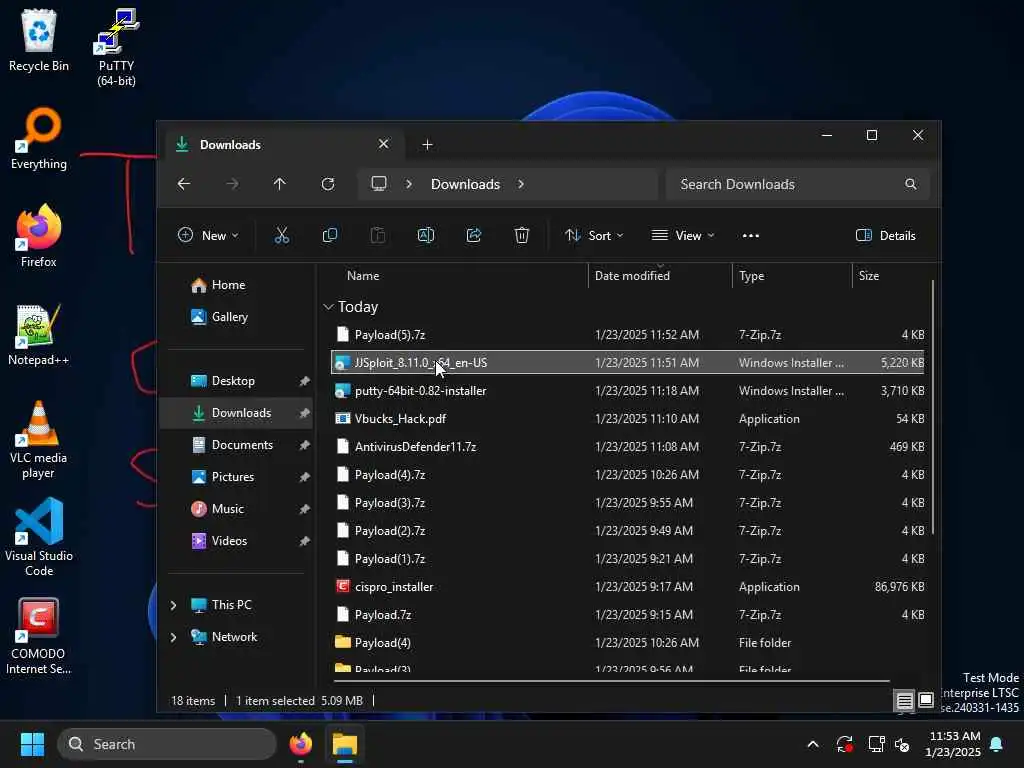Click the taskbar Search box
The height and width of the screenshot is (768, 1024).
167,744
